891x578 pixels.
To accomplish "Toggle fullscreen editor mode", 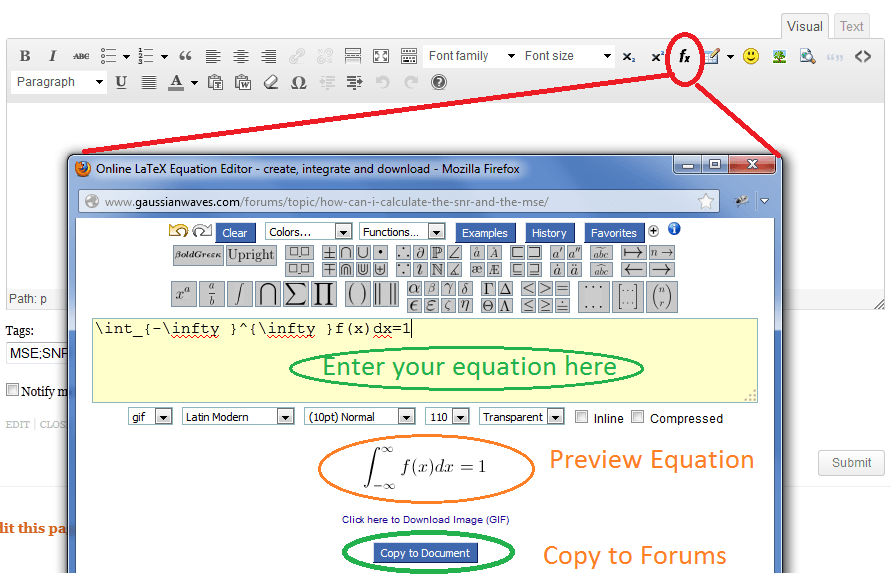I will click(x=381, y=56).
